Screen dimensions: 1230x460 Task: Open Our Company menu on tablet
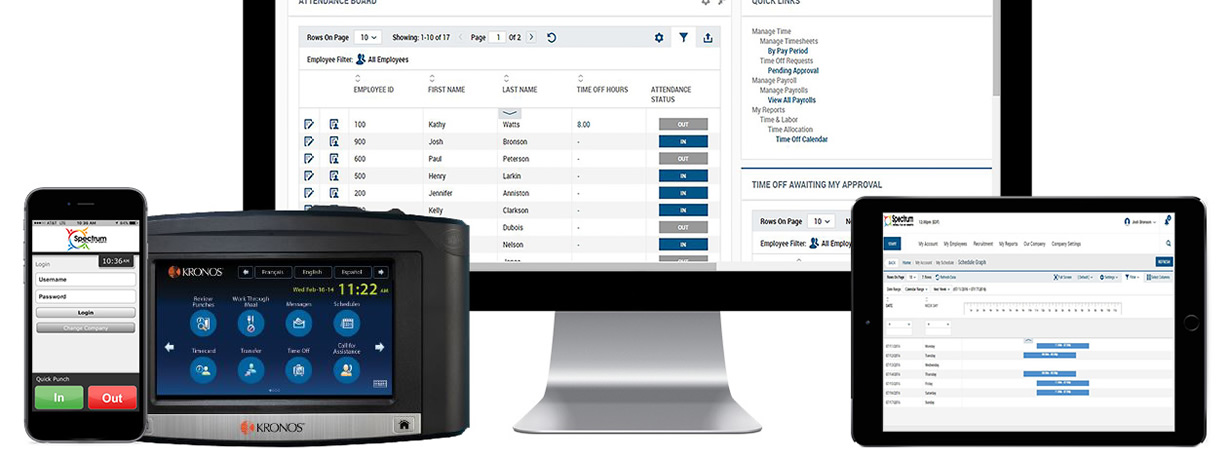(1034, 243)
